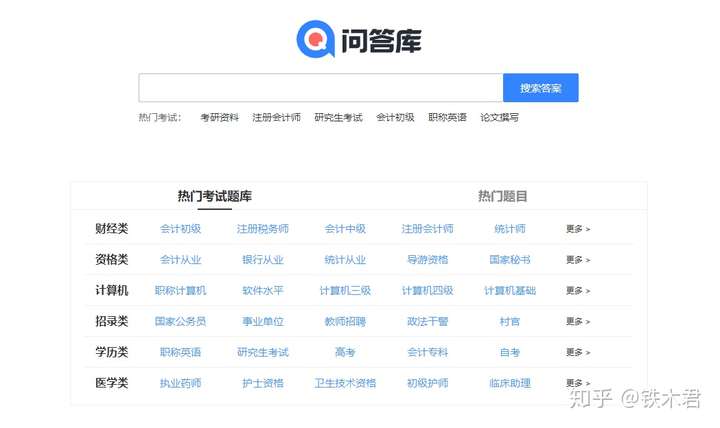Open hot exam link 会计初级 below search
The image size is (720, 428).
coord(395,118)
